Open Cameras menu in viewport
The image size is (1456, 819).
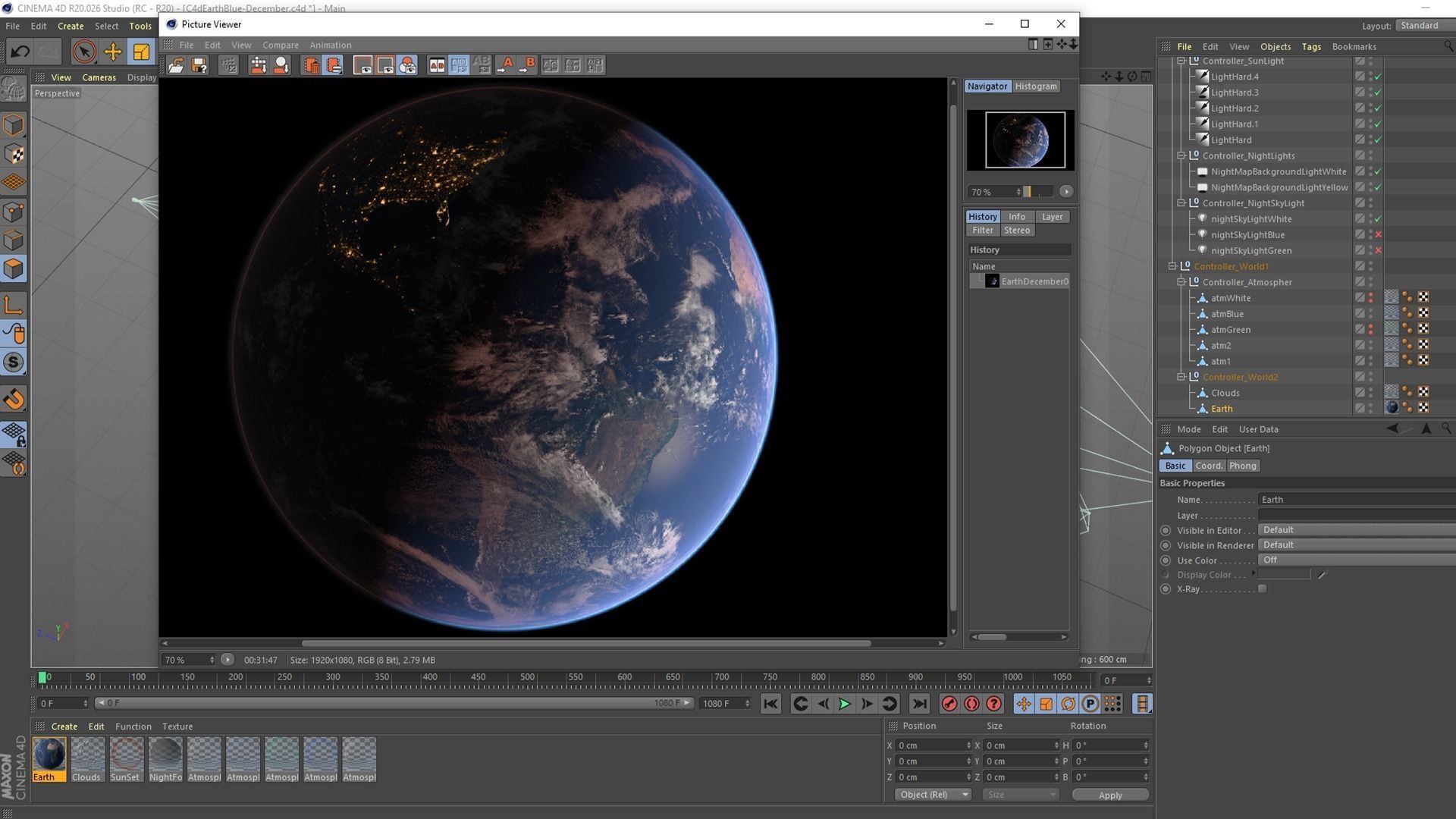tap(99, 77)
